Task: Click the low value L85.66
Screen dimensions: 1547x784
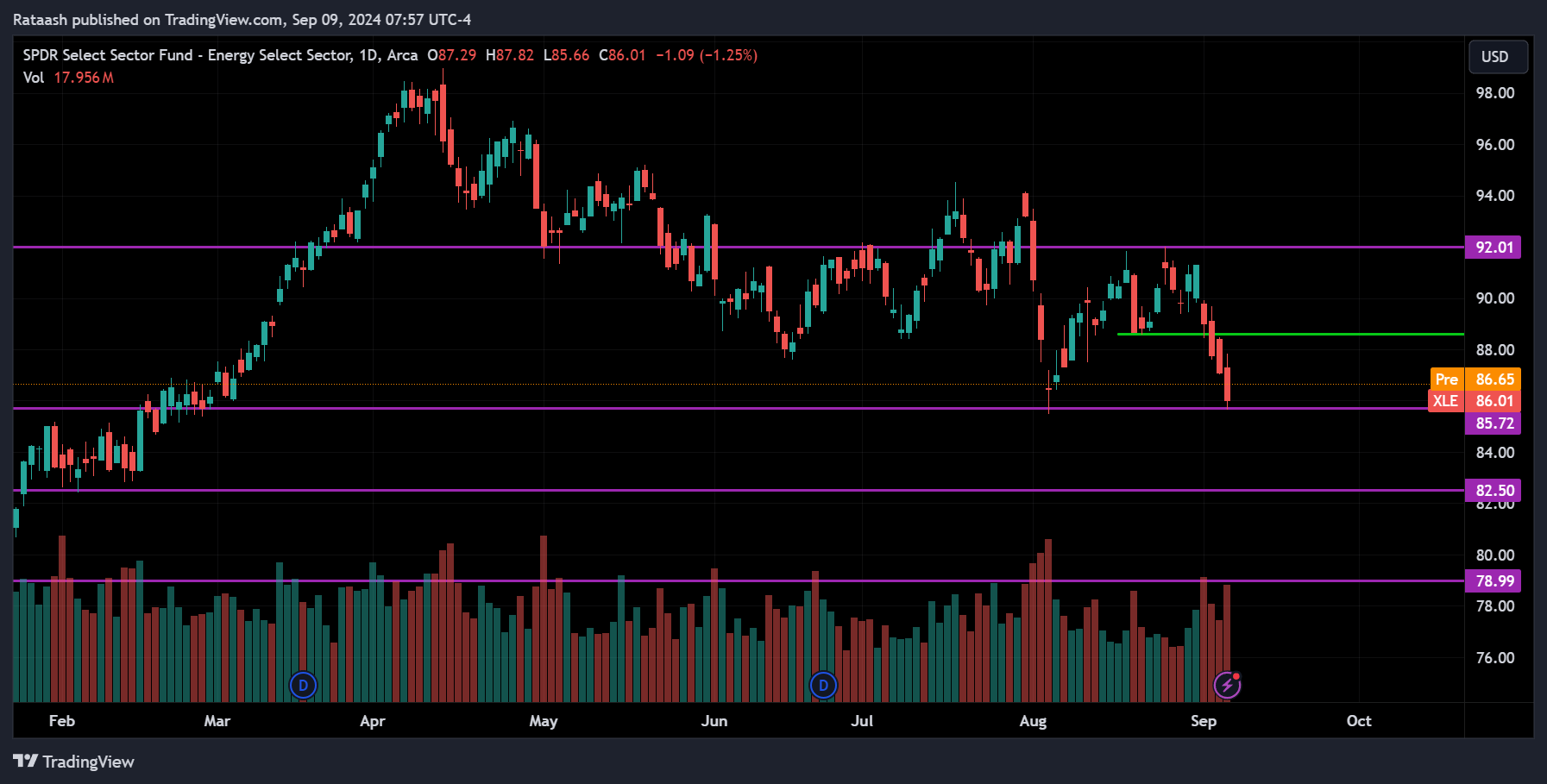Action: pyautogui.click(x=566, y=55)
